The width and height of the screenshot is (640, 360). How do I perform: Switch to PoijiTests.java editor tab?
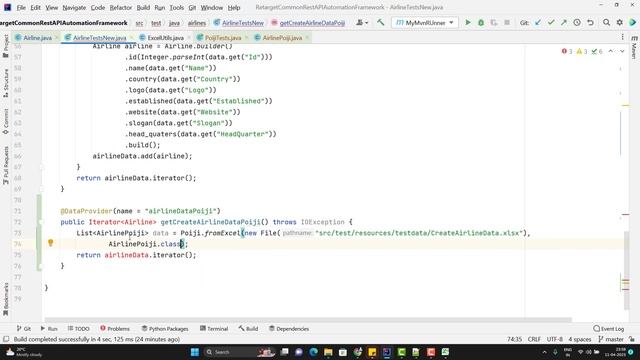tap(223, 38)
